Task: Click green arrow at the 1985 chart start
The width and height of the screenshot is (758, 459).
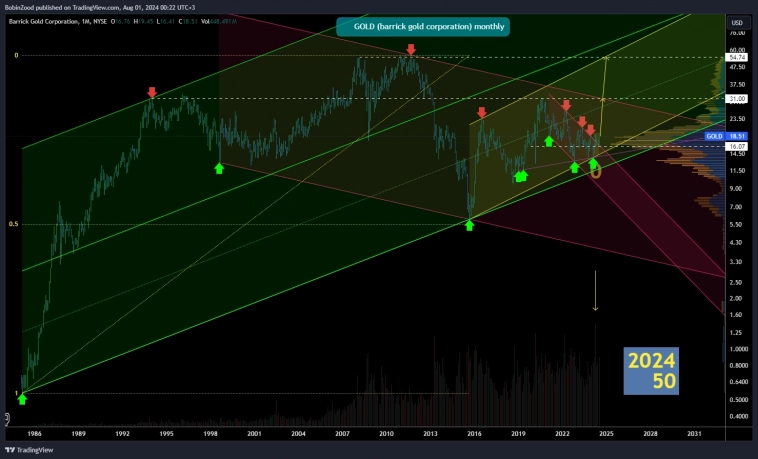Action: 22,399
